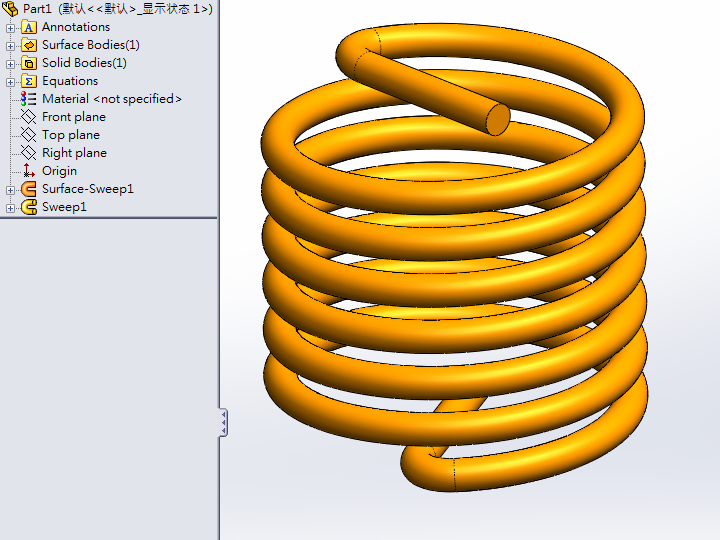Screen dimensions: 720x540
Task: Click the Annotations folder icon
Action: (28, 28)
